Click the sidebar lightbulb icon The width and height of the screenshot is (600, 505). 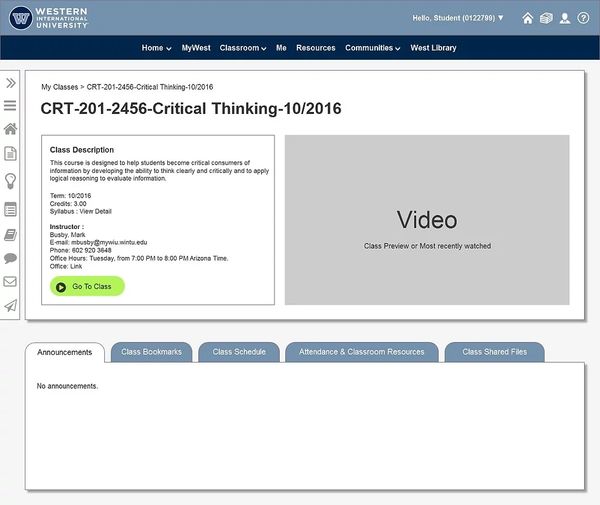point(10,181)
